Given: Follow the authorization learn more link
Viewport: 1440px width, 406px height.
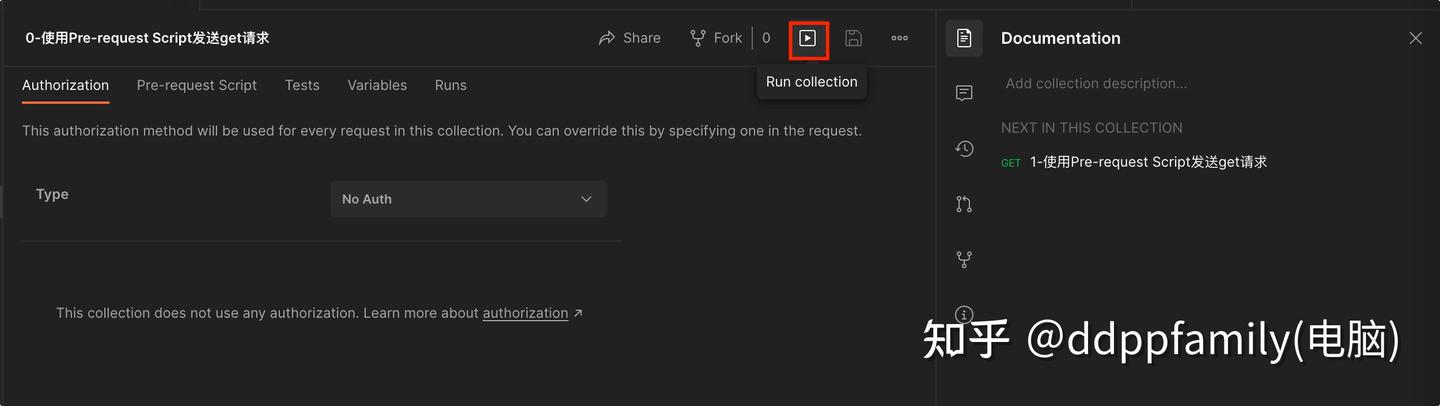Looking at the screenshot, I should 526,313.
